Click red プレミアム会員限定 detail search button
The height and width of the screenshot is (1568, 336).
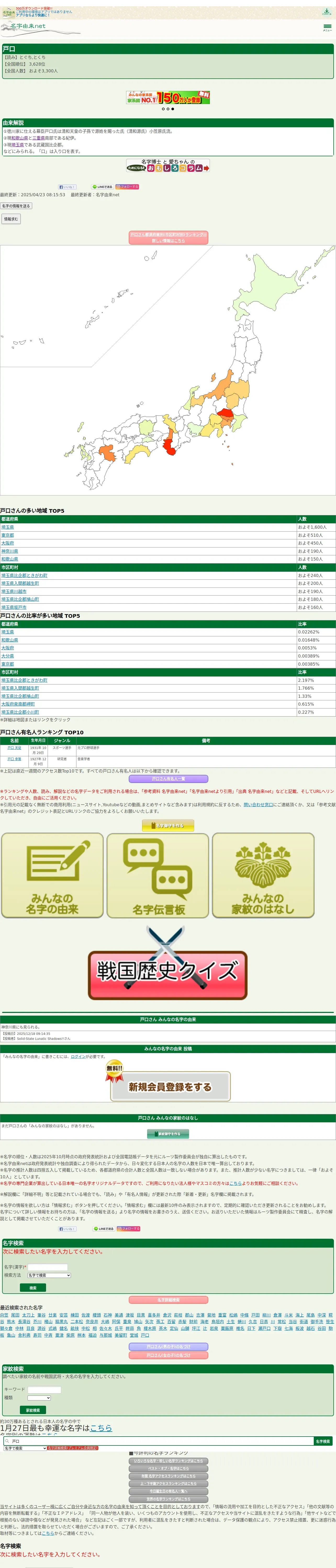[72, 1449]
